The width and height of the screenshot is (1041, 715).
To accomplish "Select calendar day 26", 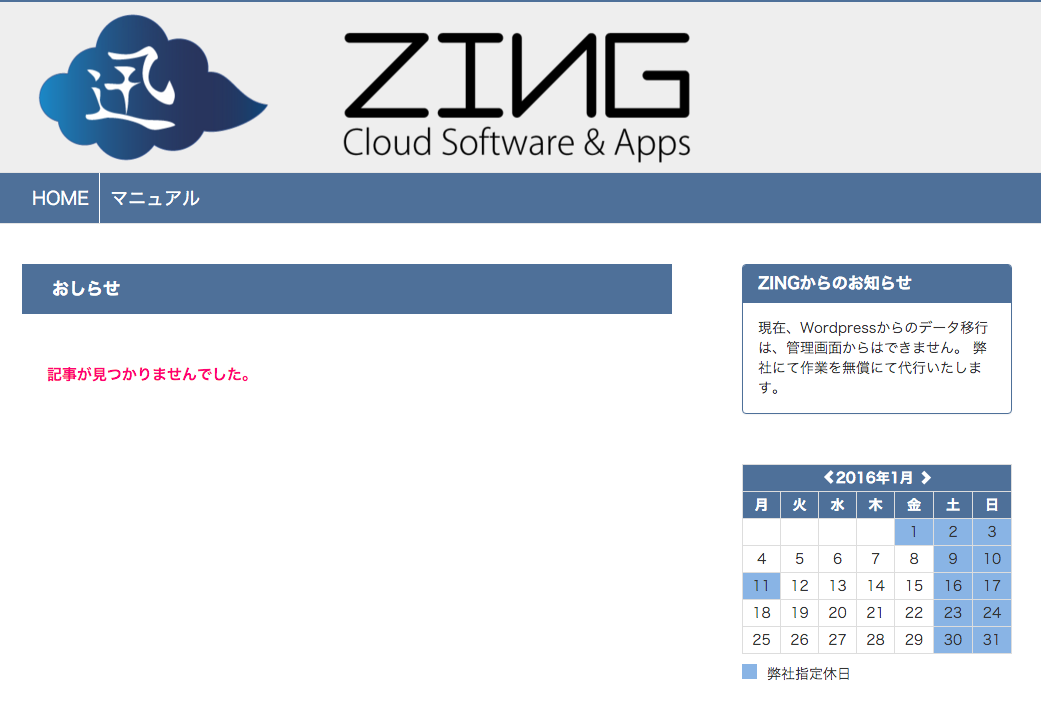I will click(799, 640).
